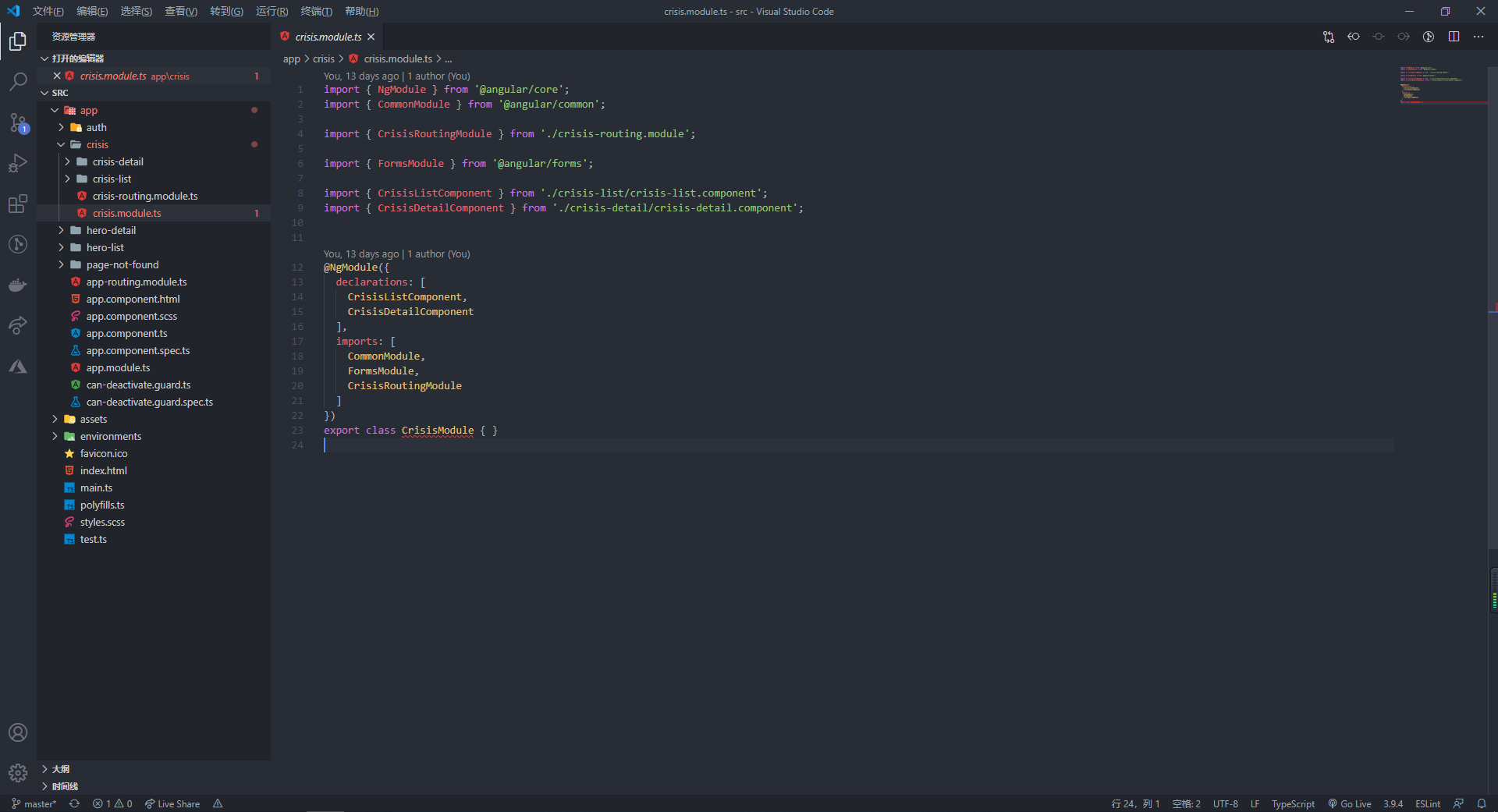Screen dimensions: 1498x812
Task: Expand the Timeline (时间线) section
Action: coord(154,786)
